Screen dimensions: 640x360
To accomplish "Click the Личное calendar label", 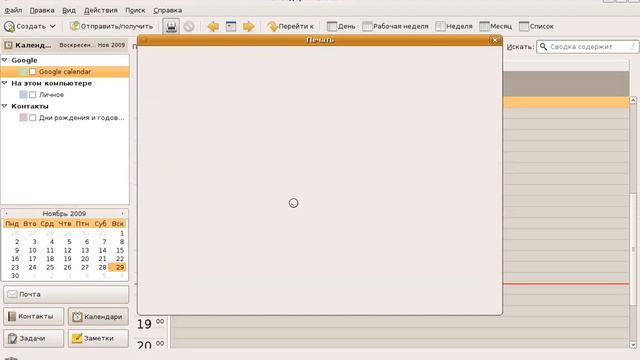I will 51,95.
